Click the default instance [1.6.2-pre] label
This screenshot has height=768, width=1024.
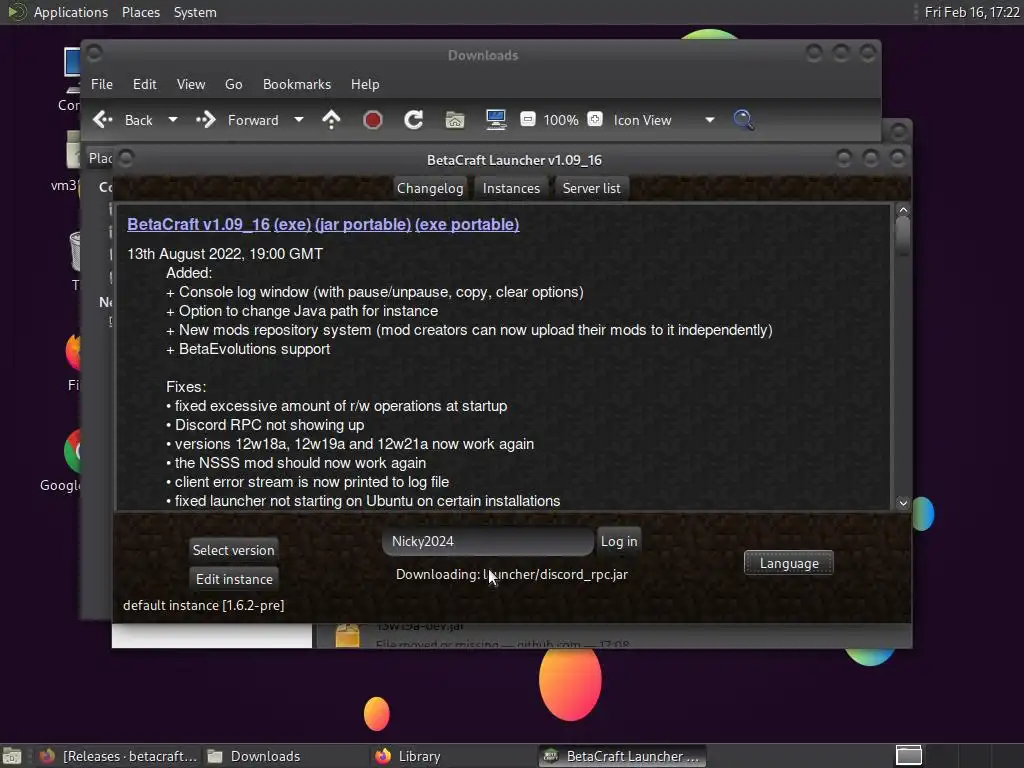click(204, 605)
